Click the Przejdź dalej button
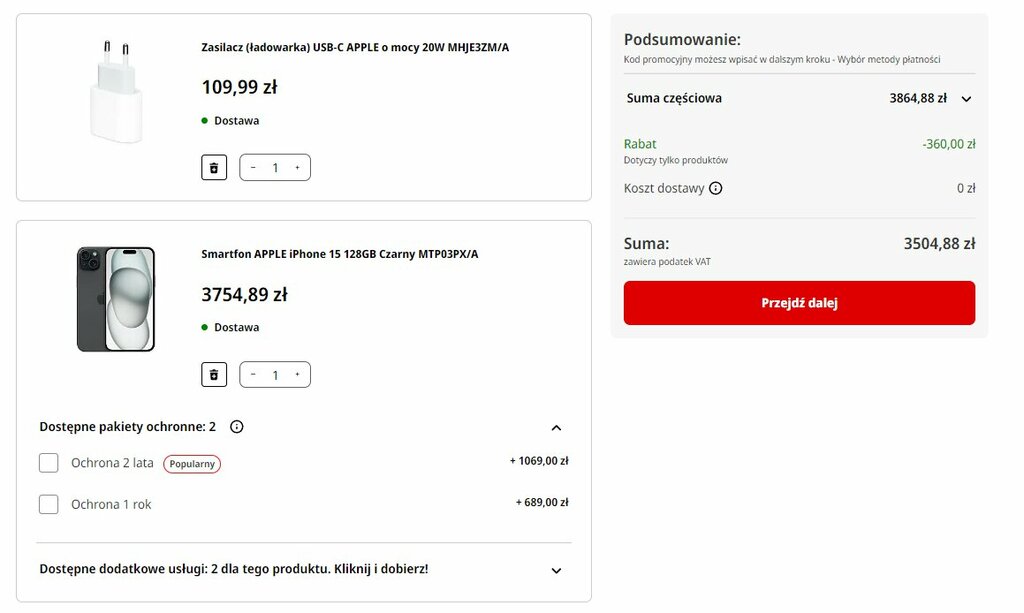The image size is (1024, 613). pyautogui.click(x=799, y=303)
